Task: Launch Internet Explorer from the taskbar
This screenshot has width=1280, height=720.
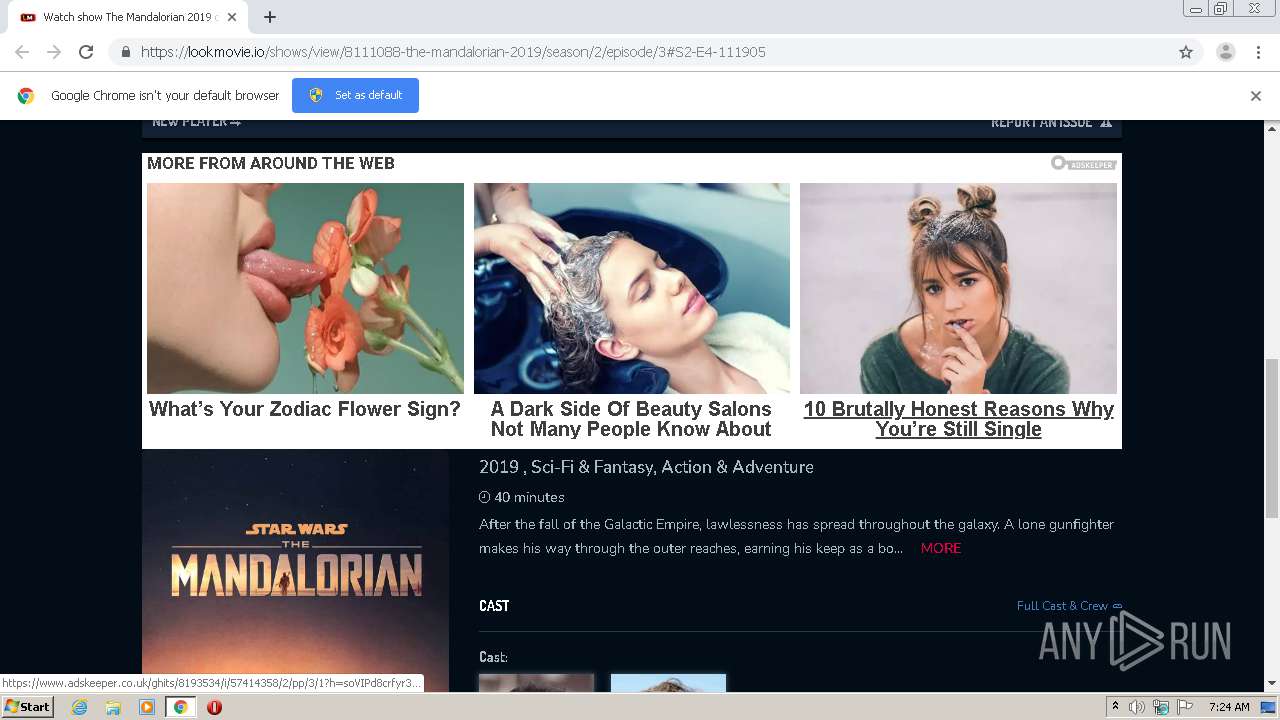Action: pos(80,707)
